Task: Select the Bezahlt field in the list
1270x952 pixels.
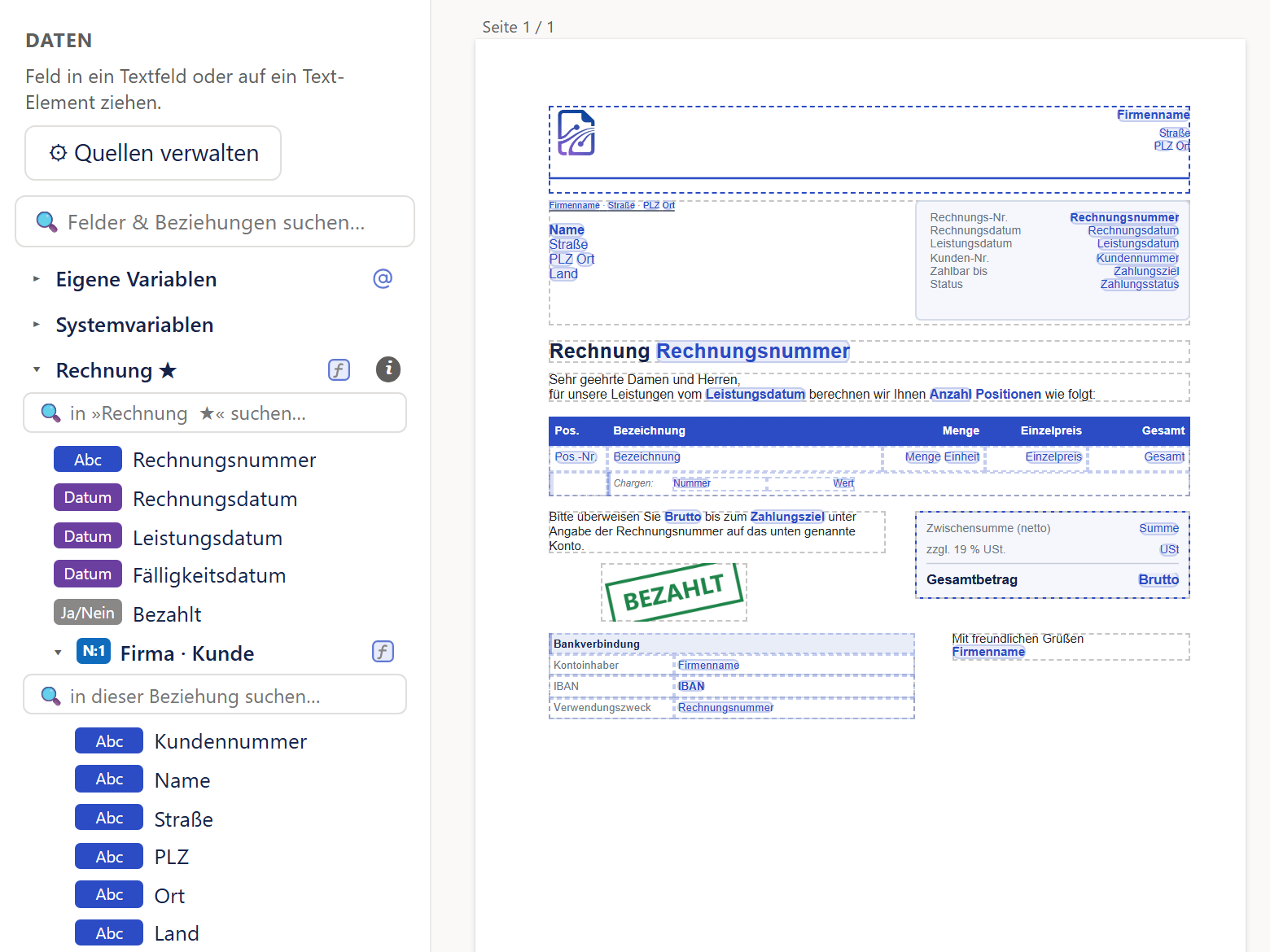Action: 167,614
